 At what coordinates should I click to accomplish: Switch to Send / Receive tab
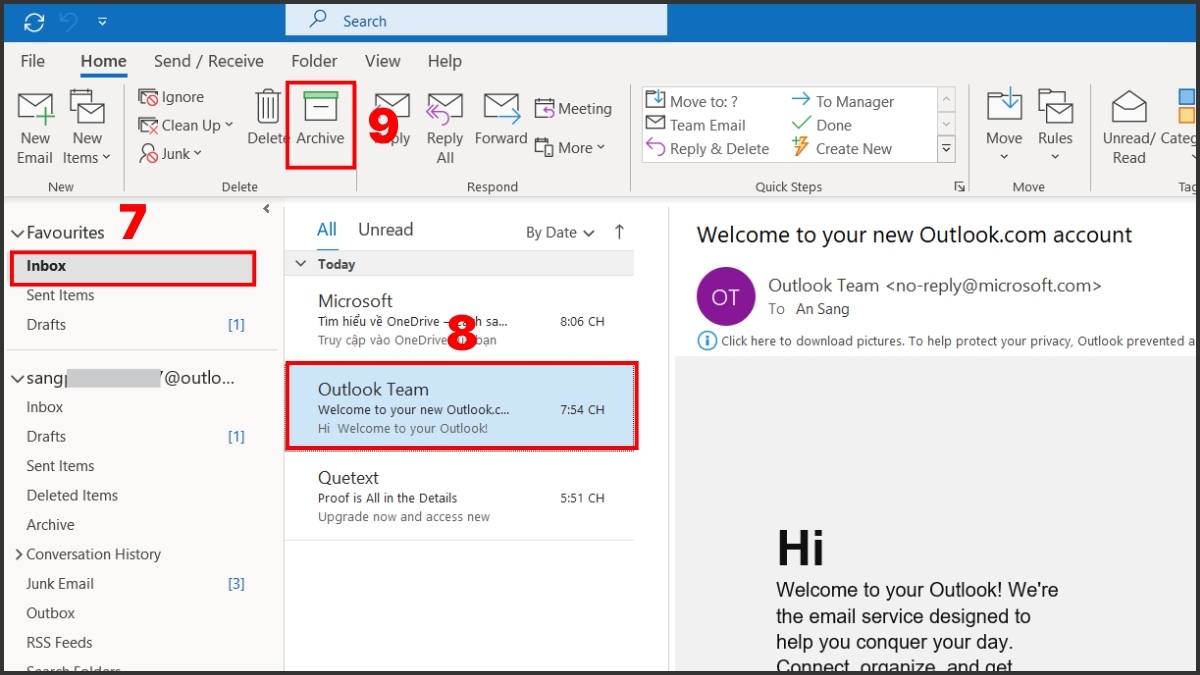pyautogui.click(x=210, y=61)
